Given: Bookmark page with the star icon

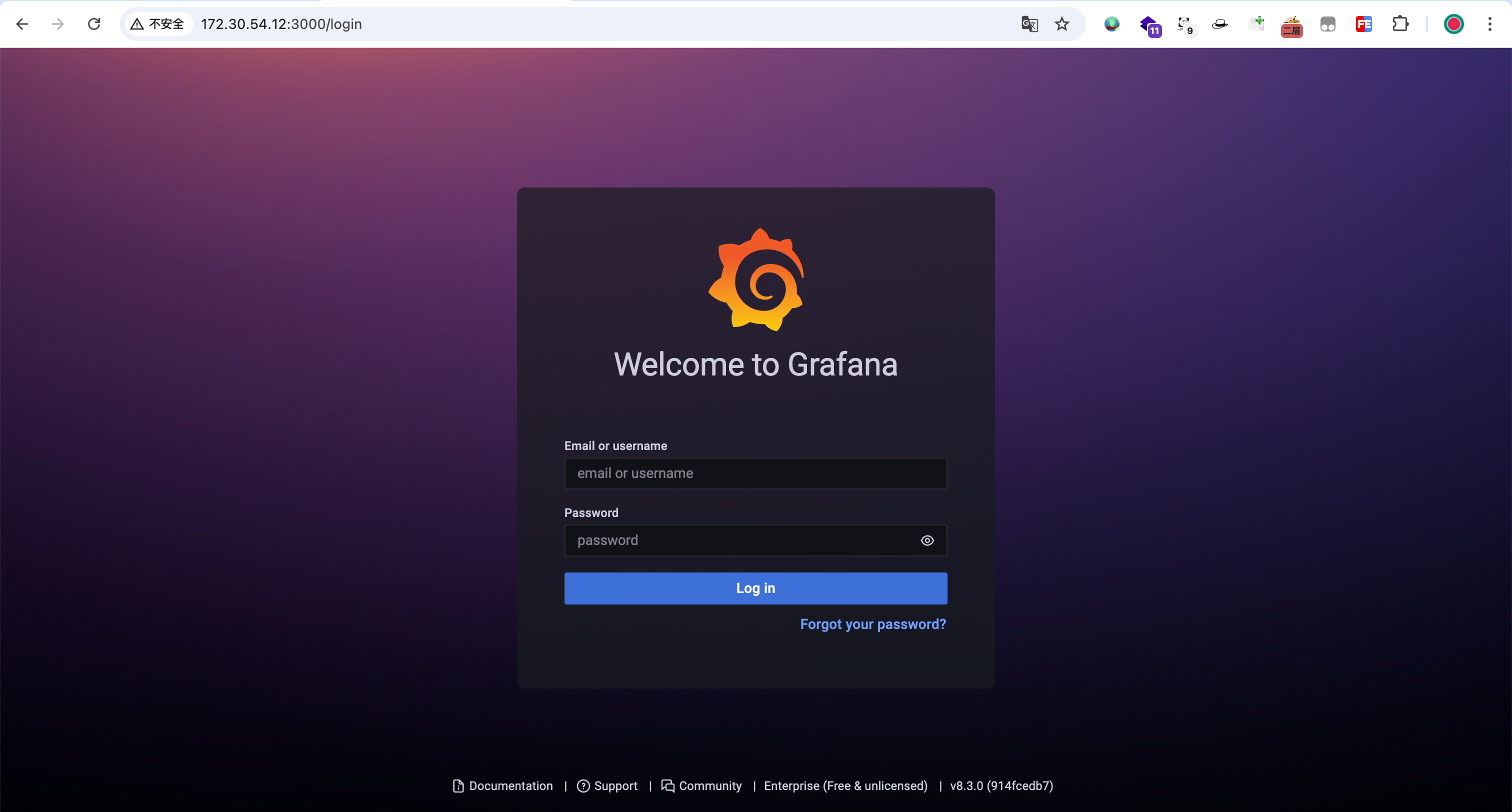Looking at the screenshot, I should (x=1061, y=24).
